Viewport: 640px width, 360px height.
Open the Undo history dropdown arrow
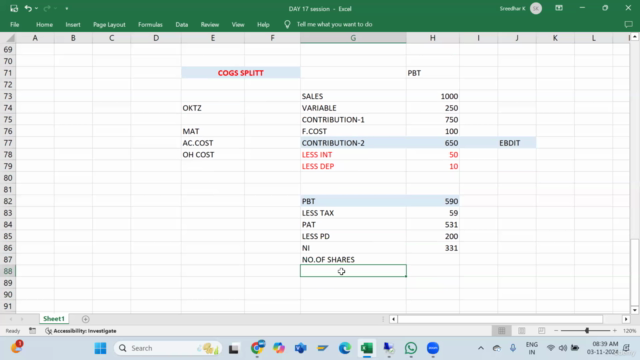(x=36, y=9)
